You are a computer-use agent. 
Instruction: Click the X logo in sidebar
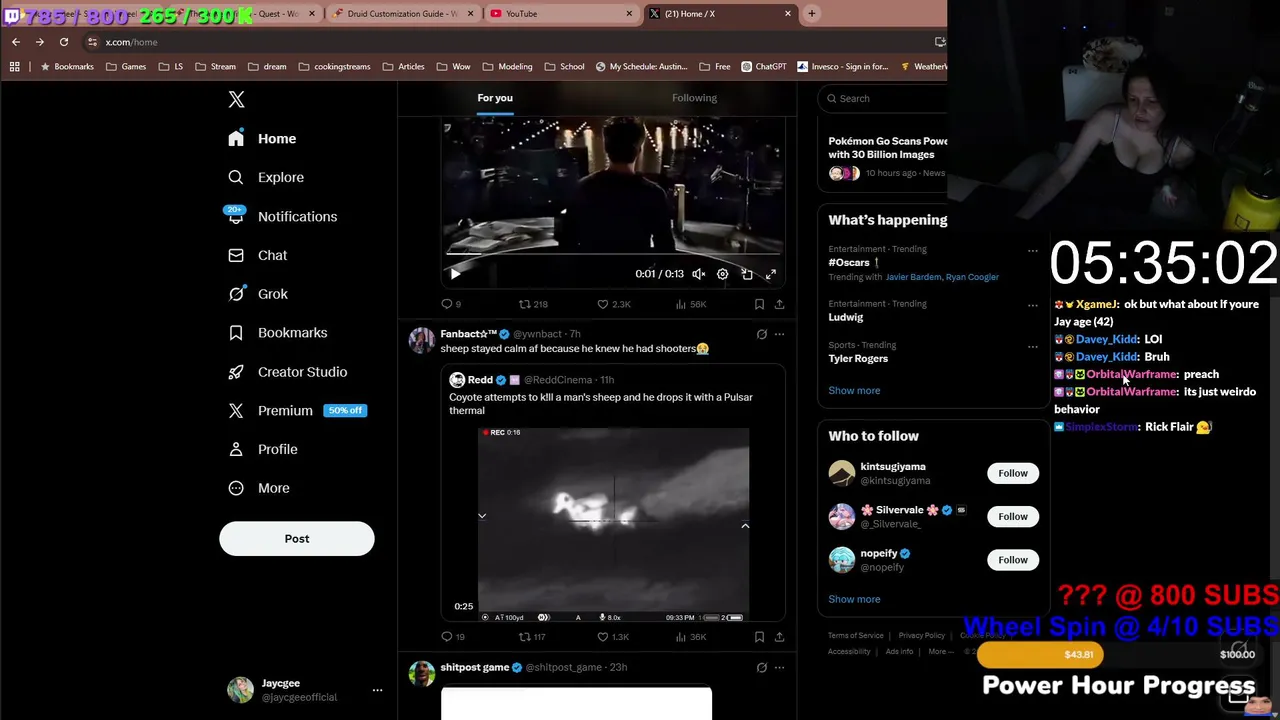[x=236, y=99]
